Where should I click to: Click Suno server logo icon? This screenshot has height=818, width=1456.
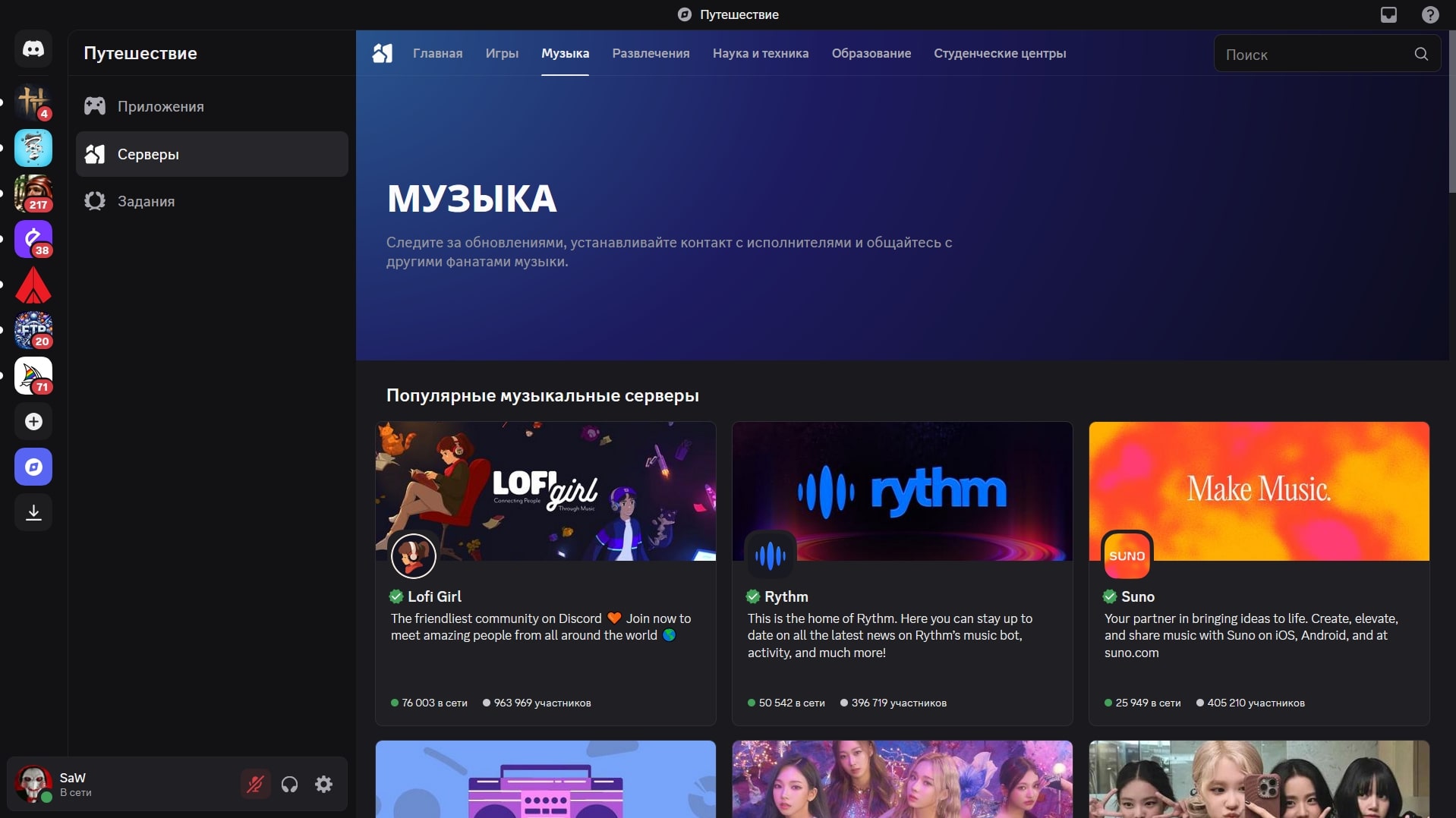click(1127, 555)
